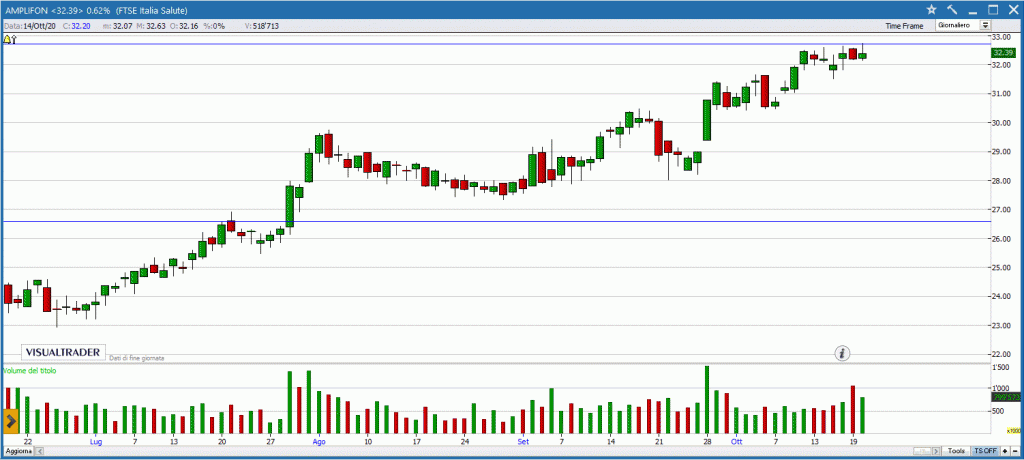Click the alarm bell icon on chart
The image size is (1024, 460).
pyautogui.click(x=7, y=39)
